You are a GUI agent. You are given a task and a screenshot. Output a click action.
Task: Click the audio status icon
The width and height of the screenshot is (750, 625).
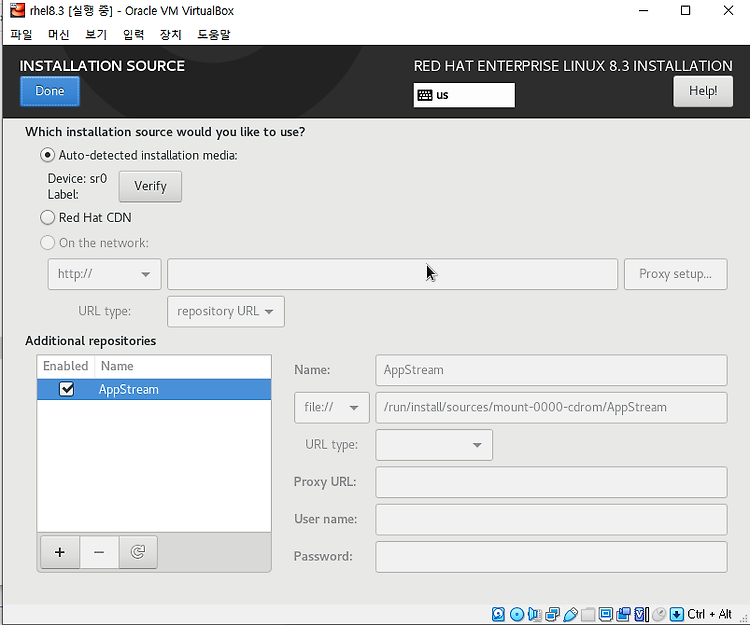click(534, 614)
